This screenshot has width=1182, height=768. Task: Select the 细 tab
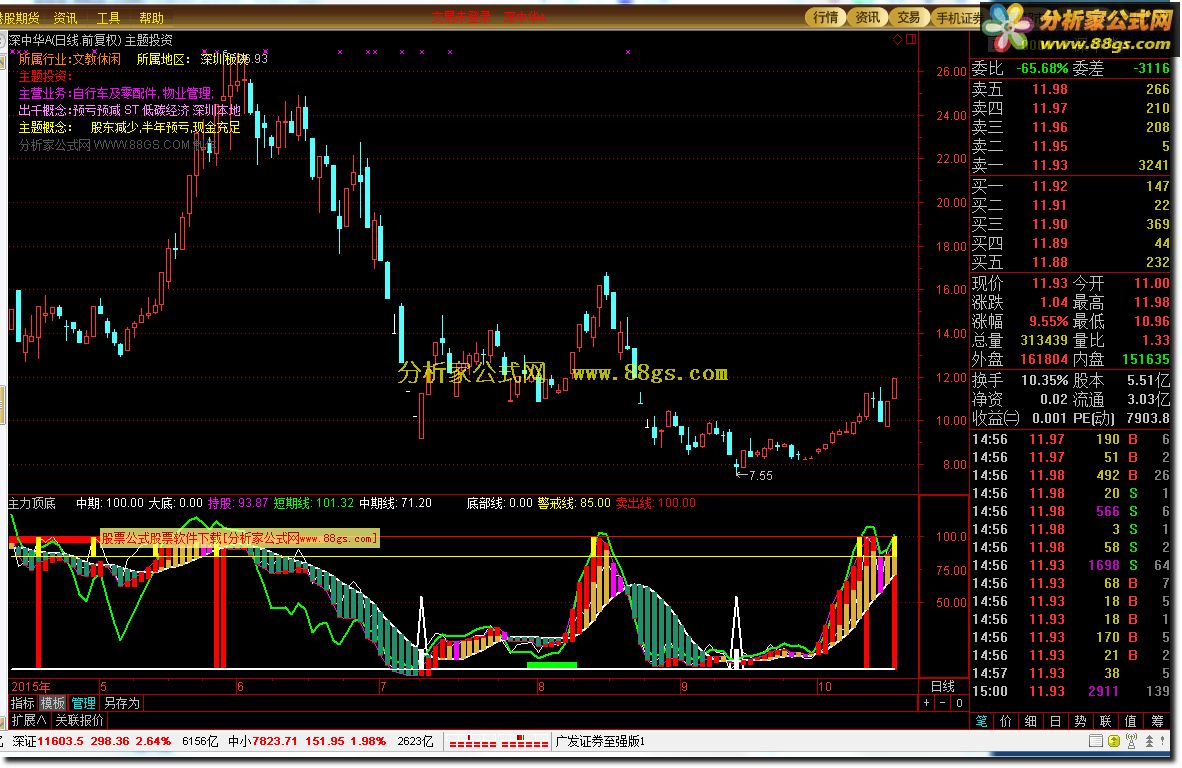1030,721
